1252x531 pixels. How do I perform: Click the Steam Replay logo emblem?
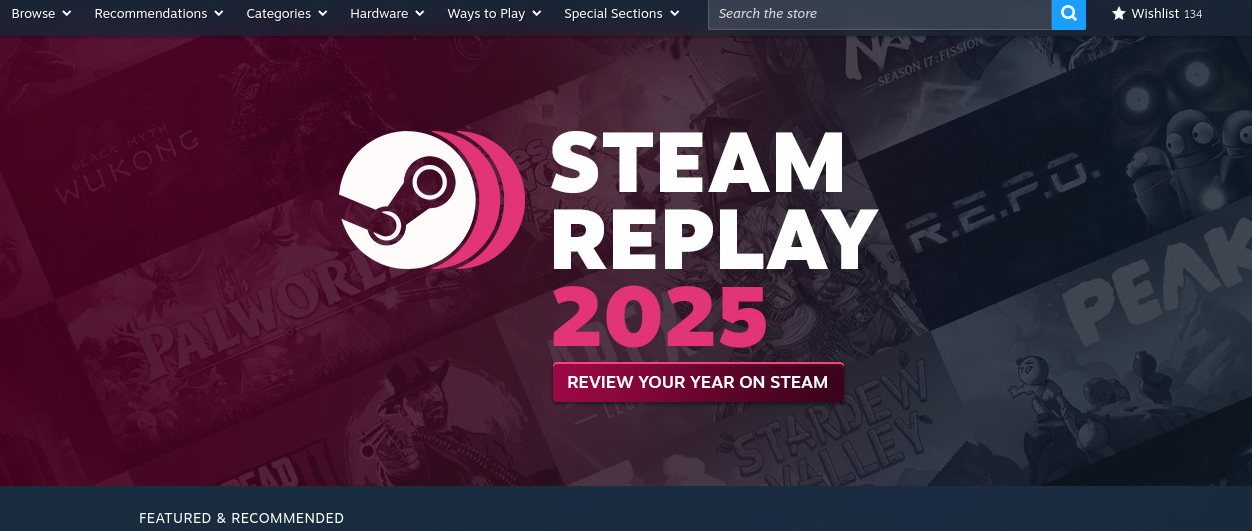(431, 200)
